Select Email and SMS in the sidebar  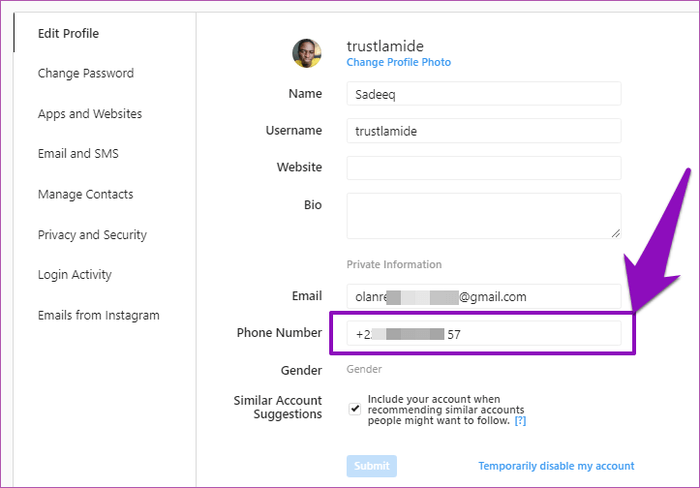(78, 154)
